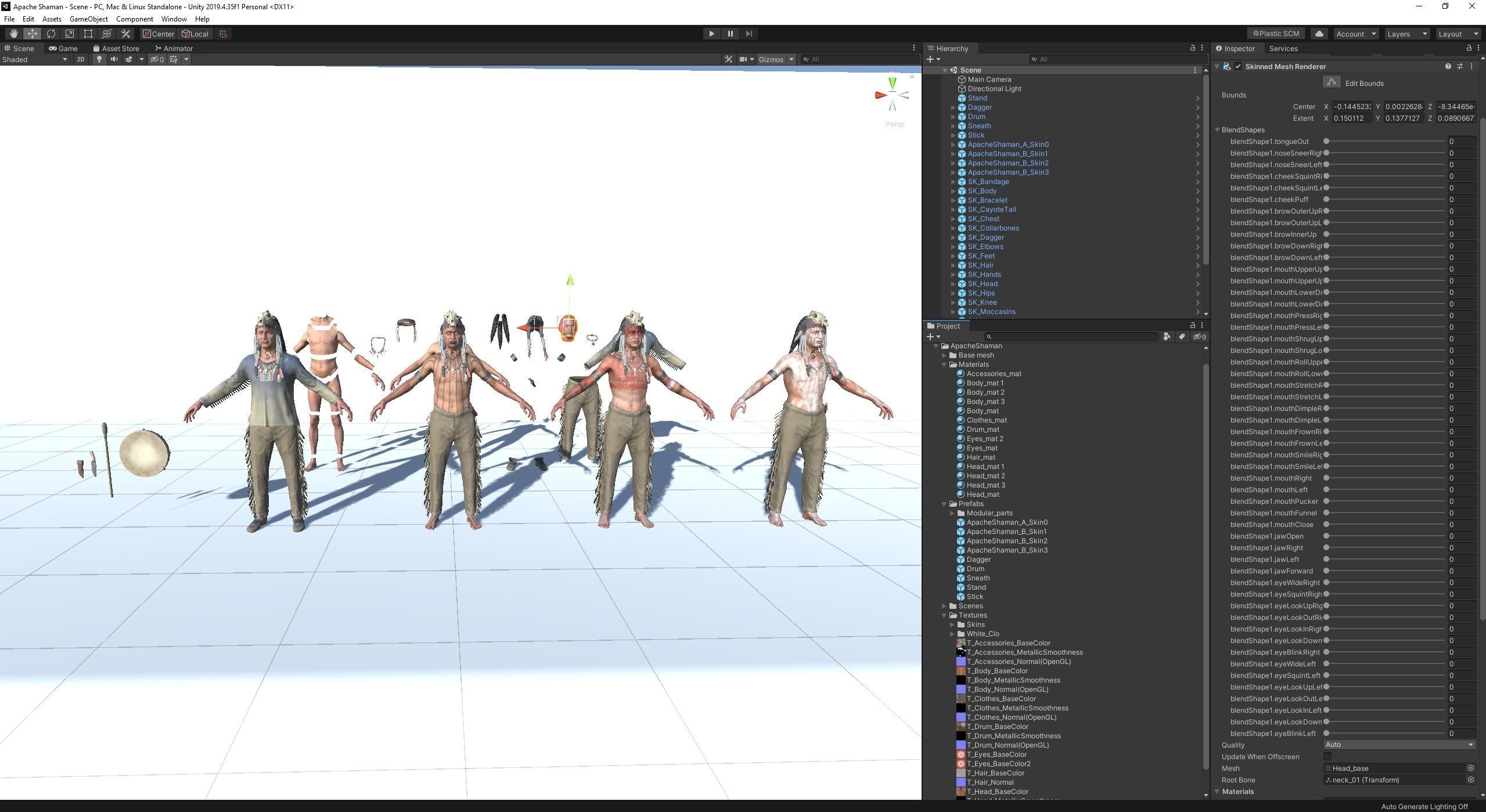Select the Rect Transform tool
The height and width of the screenshot is (812, 1486).
(88, 34)
